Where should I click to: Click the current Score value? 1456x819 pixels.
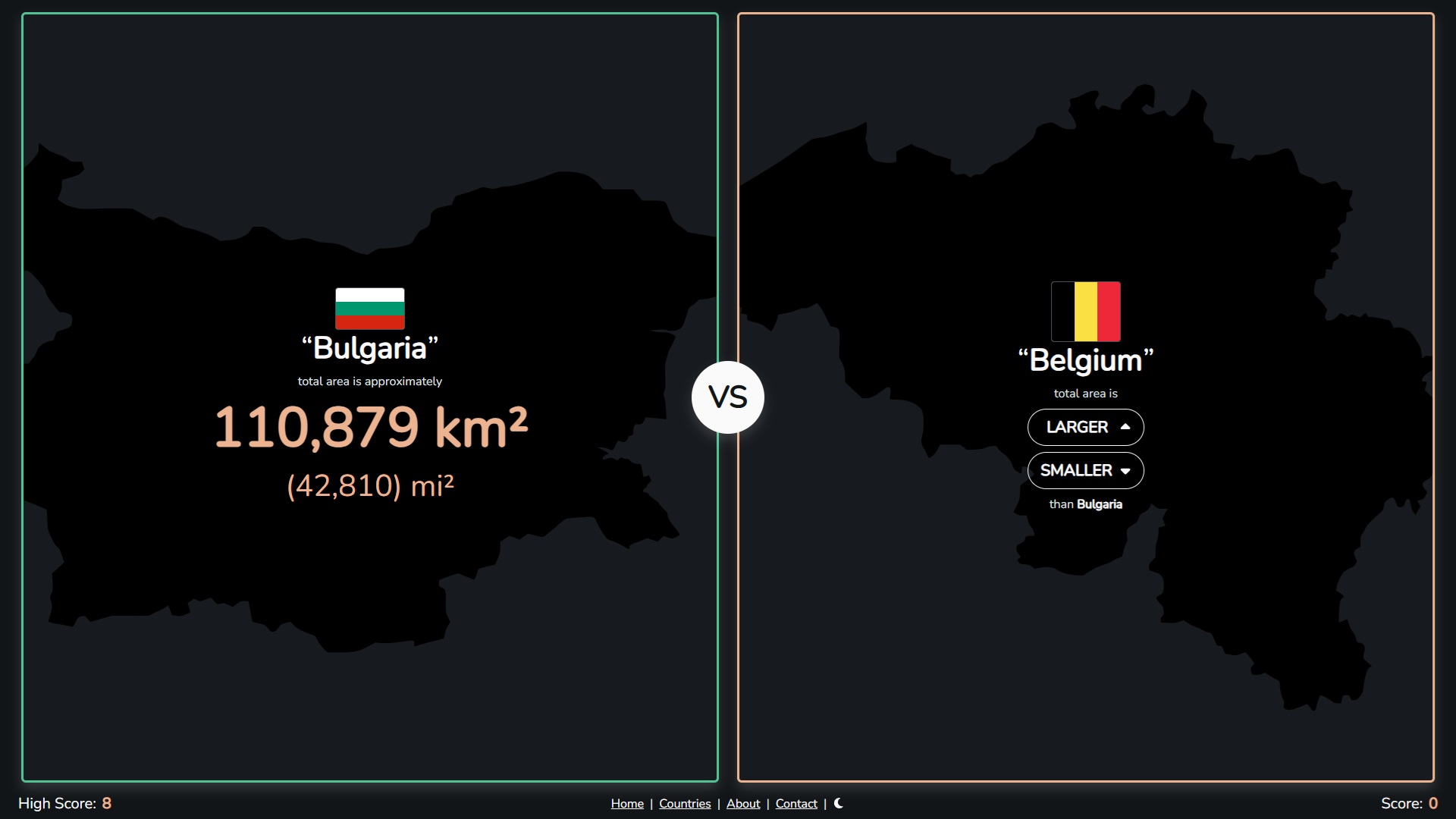(x=1432, y=803)
